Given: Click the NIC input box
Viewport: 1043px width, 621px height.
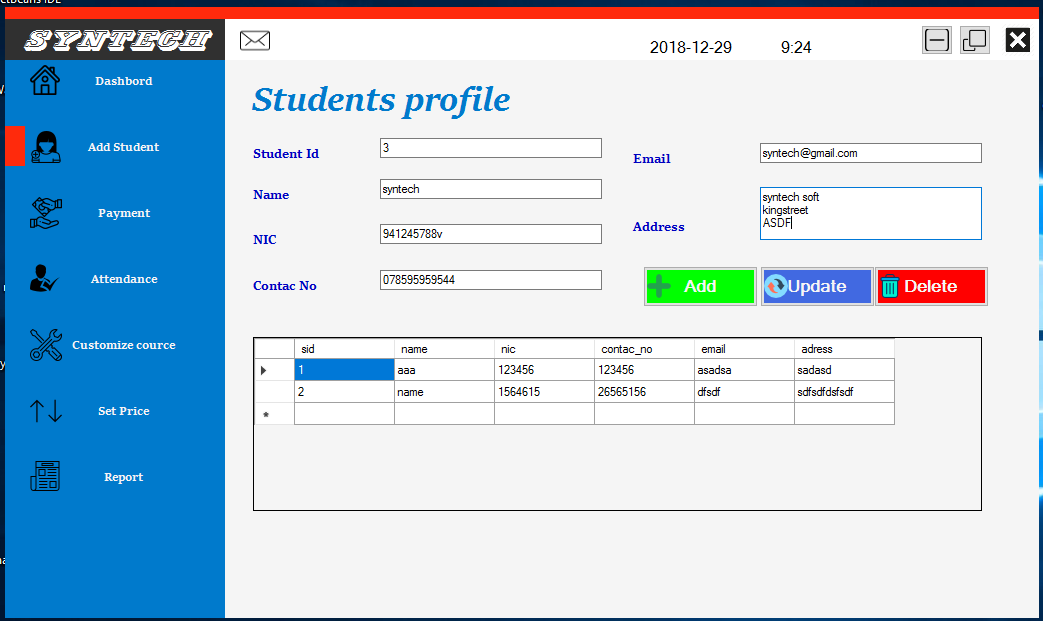Looking at the screenshot, I should [x=490, y=233].
